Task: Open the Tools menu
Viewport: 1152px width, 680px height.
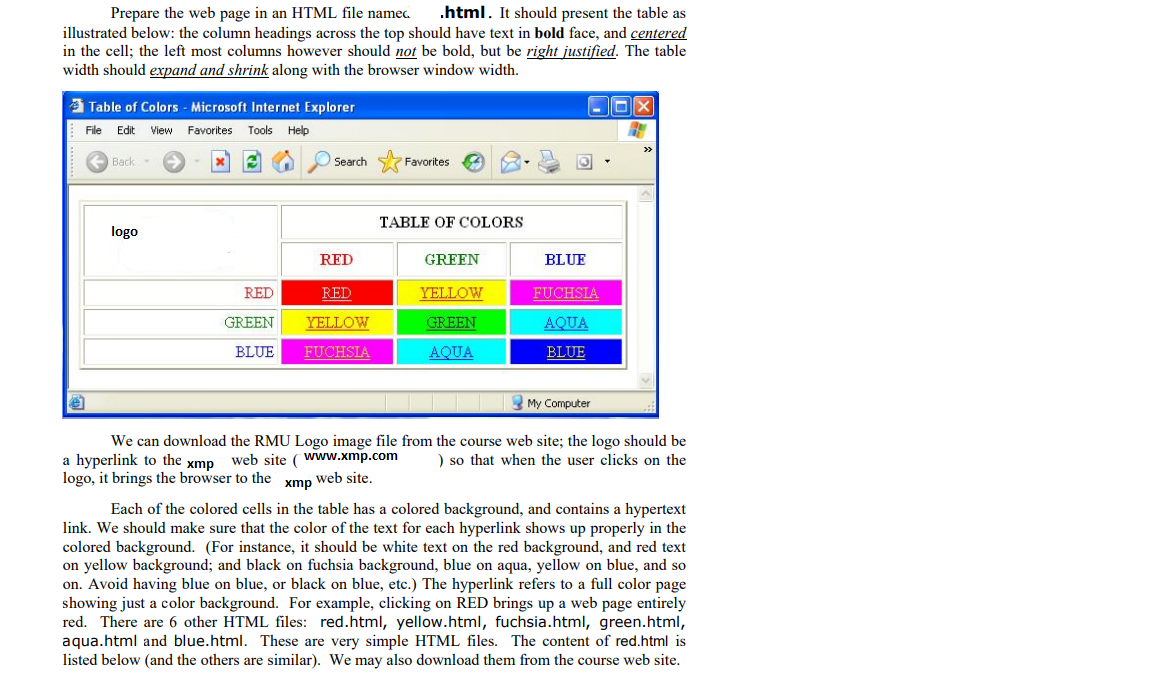Action: click(260, 130)
